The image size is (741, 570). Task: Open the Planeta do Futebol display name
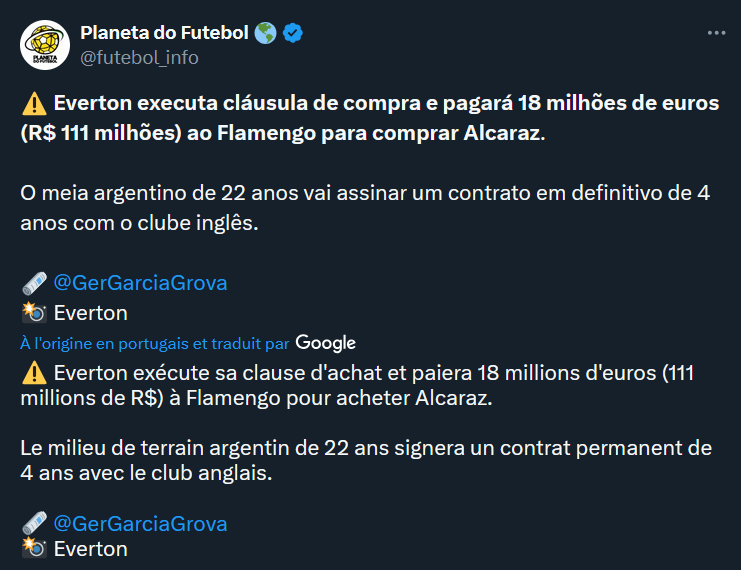coord(164,33)
